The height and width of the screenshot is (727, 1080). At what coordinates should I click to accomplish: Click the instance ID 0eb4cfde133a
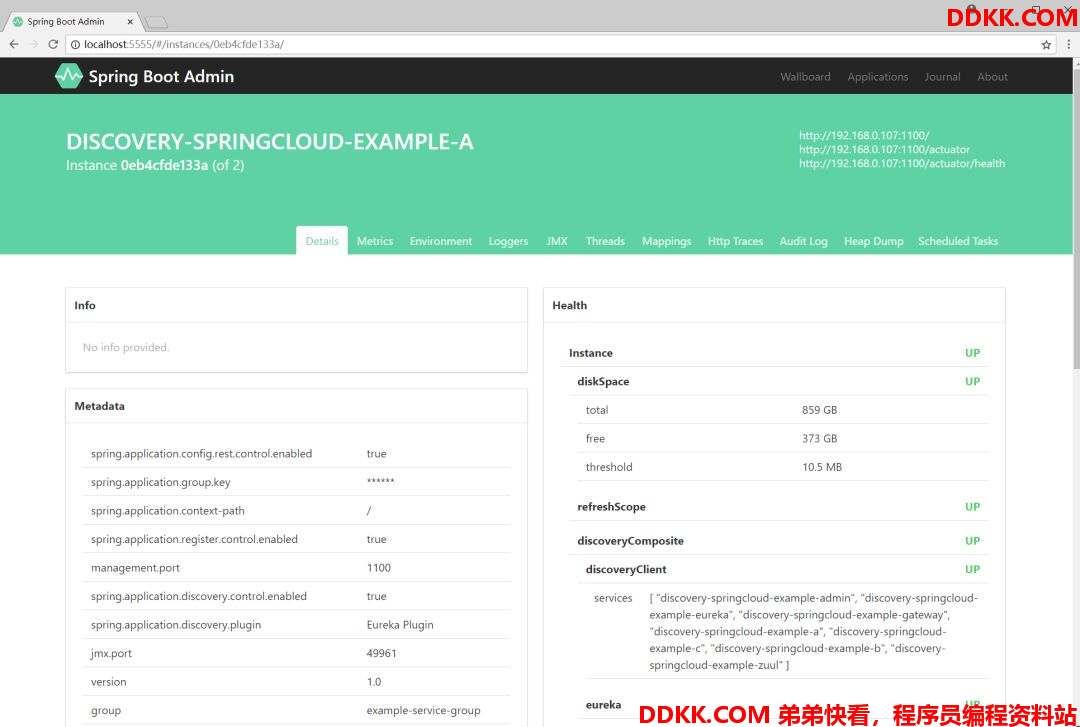point(164,165)
